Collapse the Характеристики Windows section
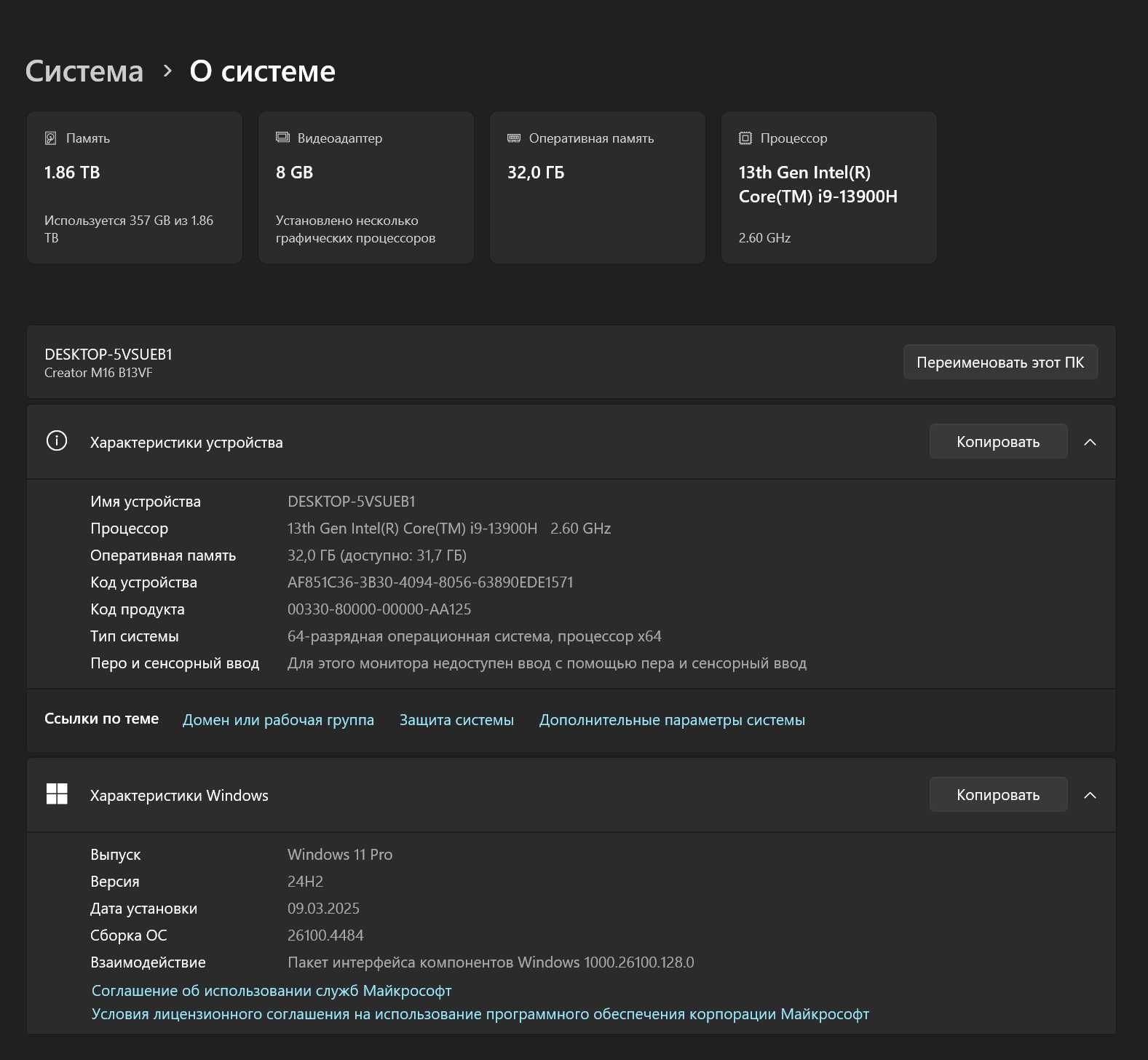This screenshot has width=1148, height=1060. (x=1090, y=795)
